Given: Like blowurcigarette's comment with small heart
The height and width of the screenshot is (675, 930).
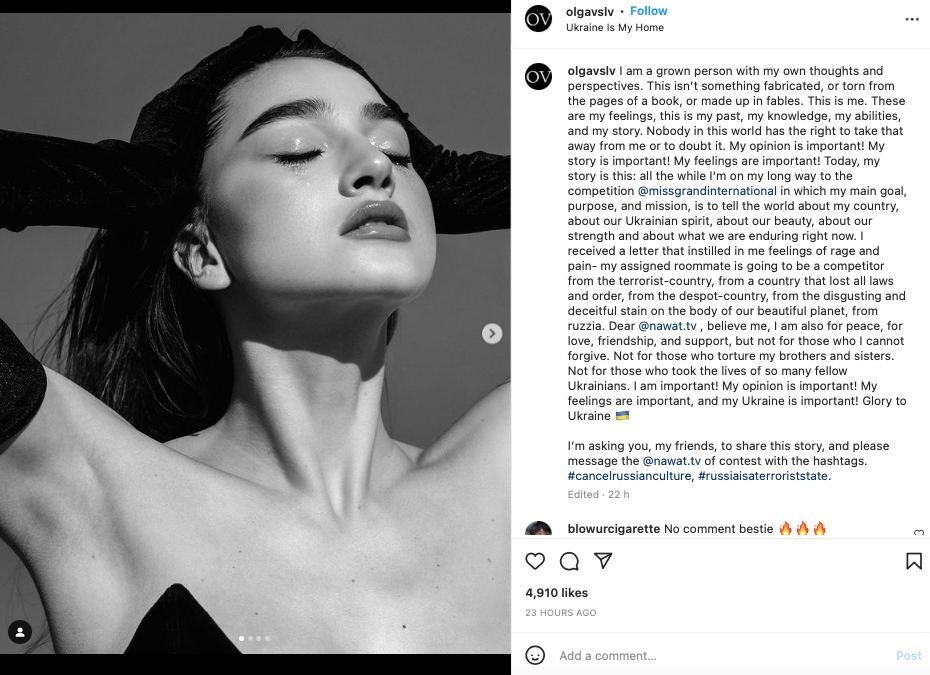Looking at the screenshot, I should coord(919,532).
